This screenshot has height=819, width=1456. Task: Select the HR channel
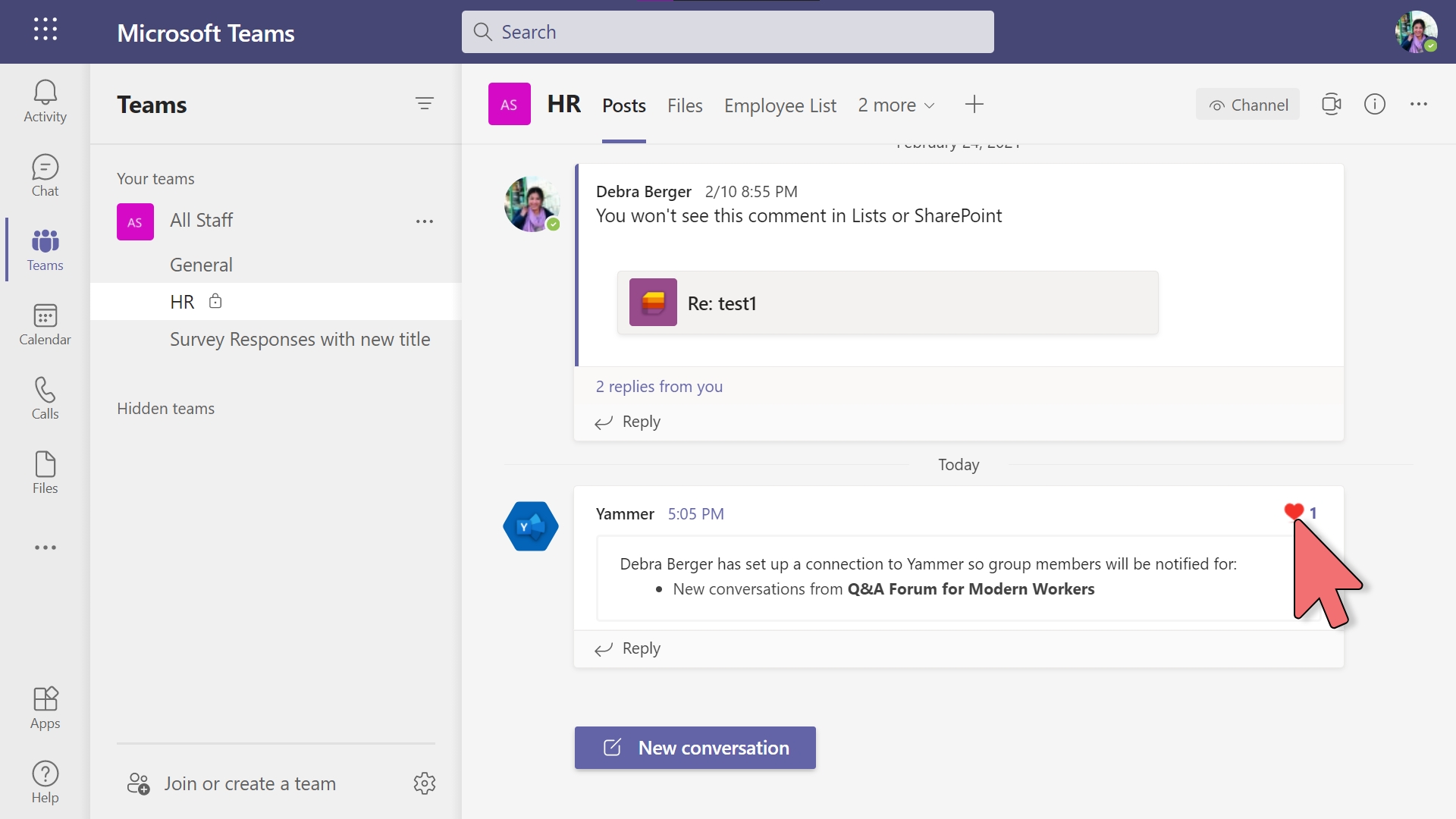pos(276,302)
